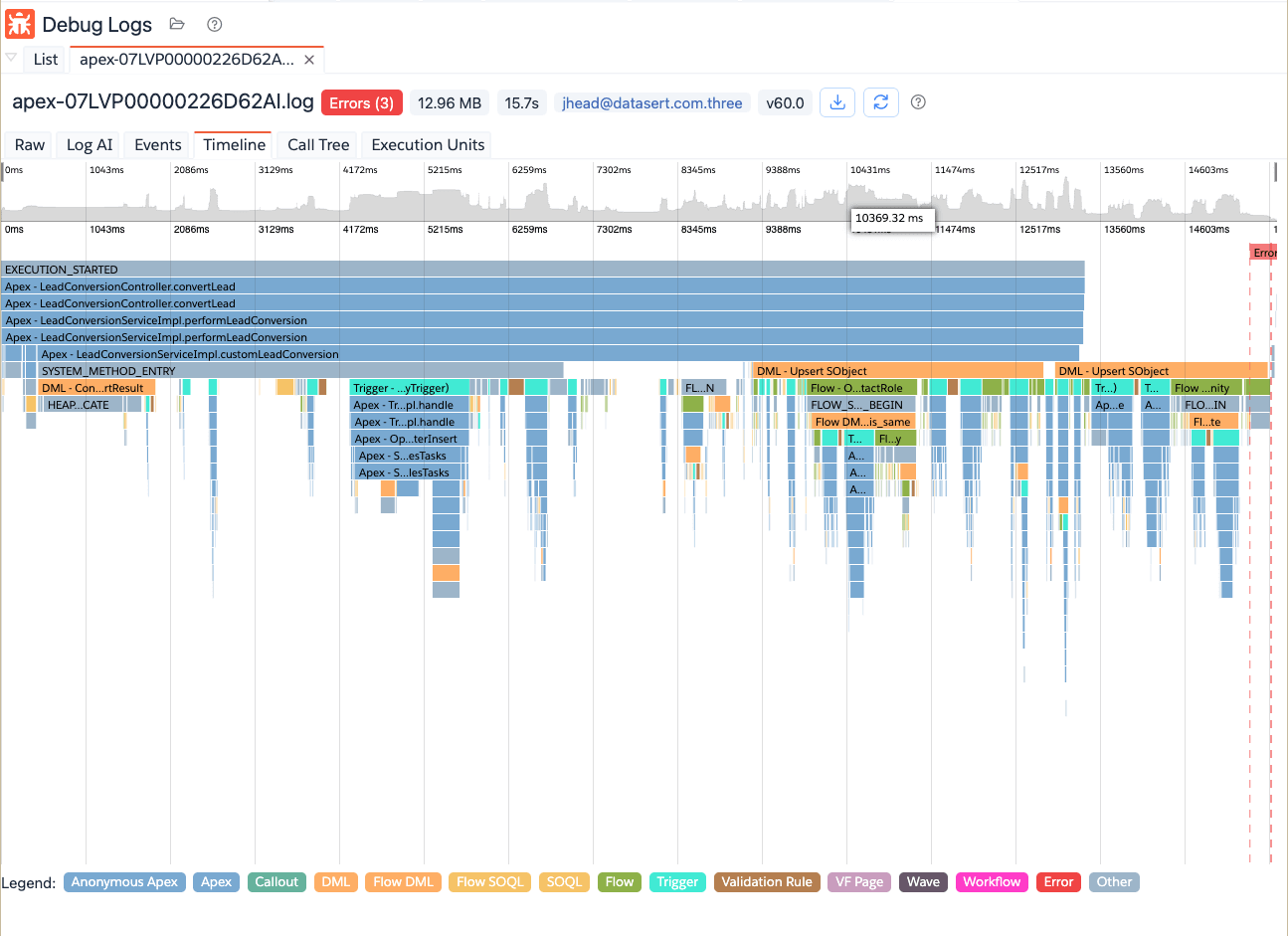Refresh the log with reload icon
The image size is (1288, 936).
click(880, 102)
